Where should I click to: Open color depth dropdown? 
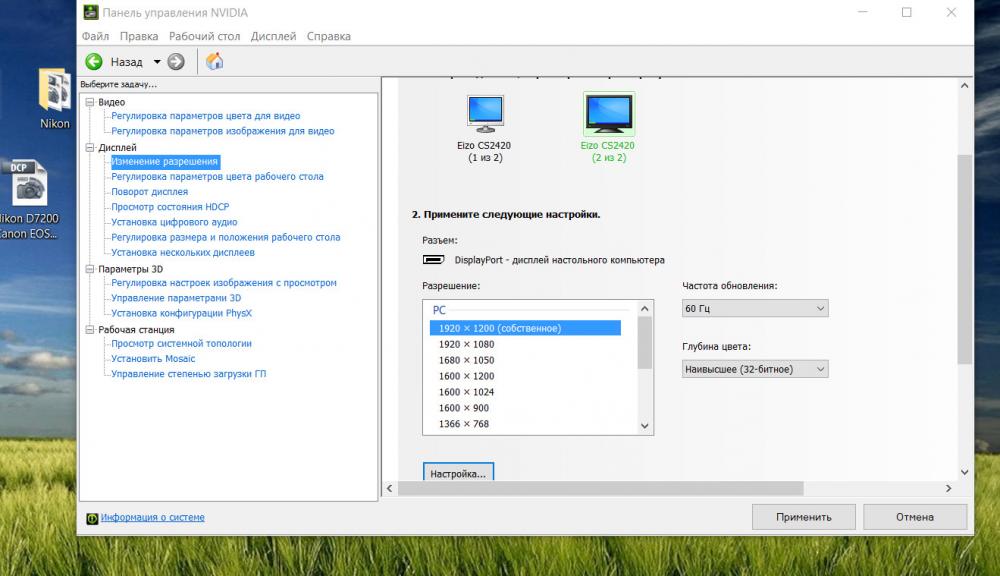755,369
